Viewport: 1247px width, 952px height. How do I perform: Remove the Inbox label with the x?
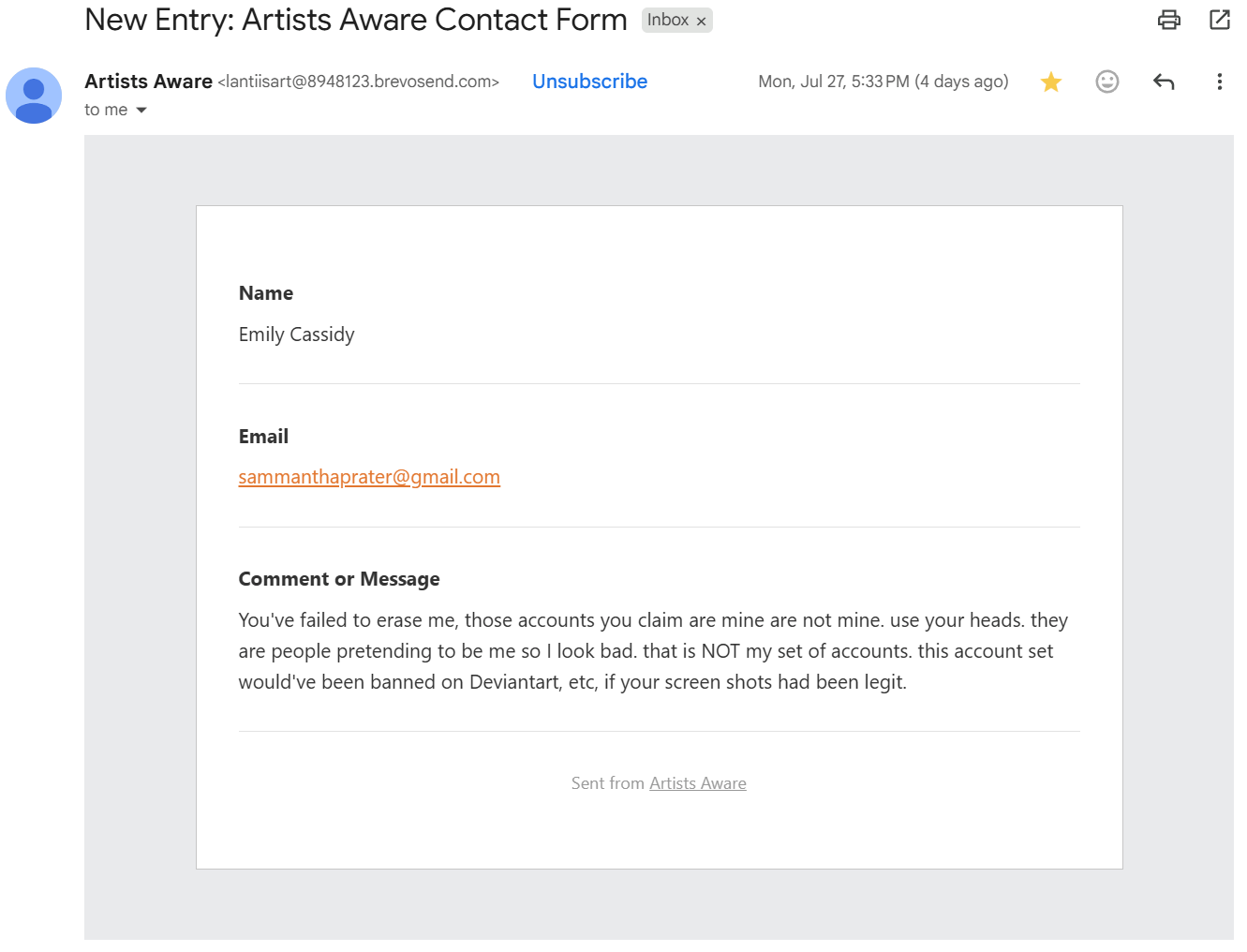pos(701,21)
